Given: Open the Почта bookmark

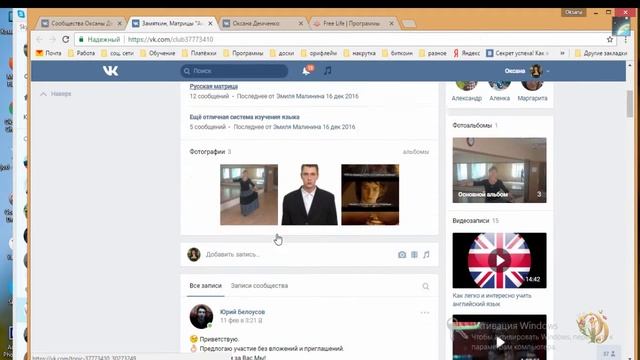Looking at the screenshot, I should click(x=49, y=53).
